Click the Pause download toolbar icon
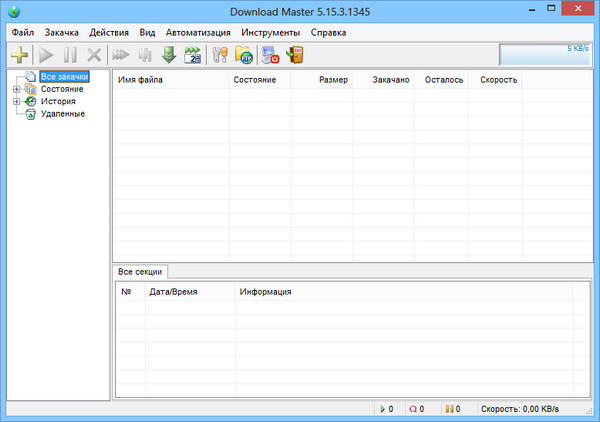The height and width of the screenshot is (422, 600). point(70,55)
